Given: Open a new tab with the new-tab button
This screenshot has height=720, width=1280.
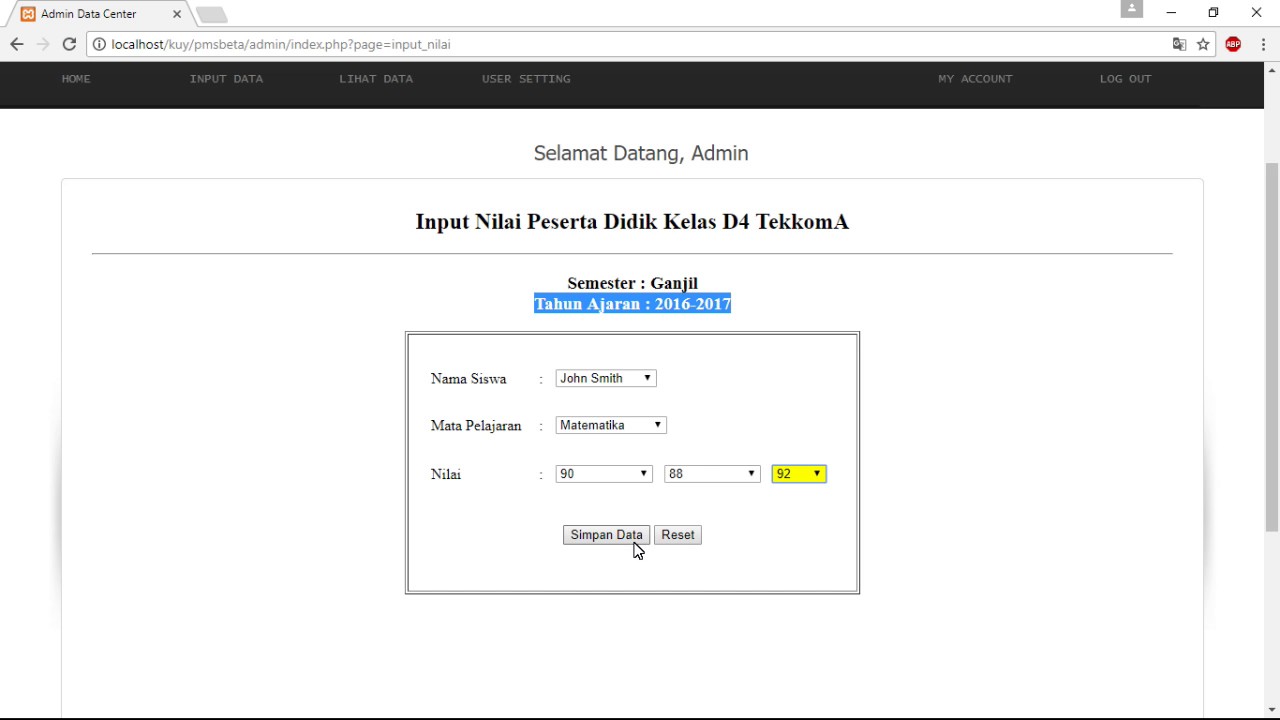Looking at the screenshot, I should pyautogui.click(x=211, y=14).
